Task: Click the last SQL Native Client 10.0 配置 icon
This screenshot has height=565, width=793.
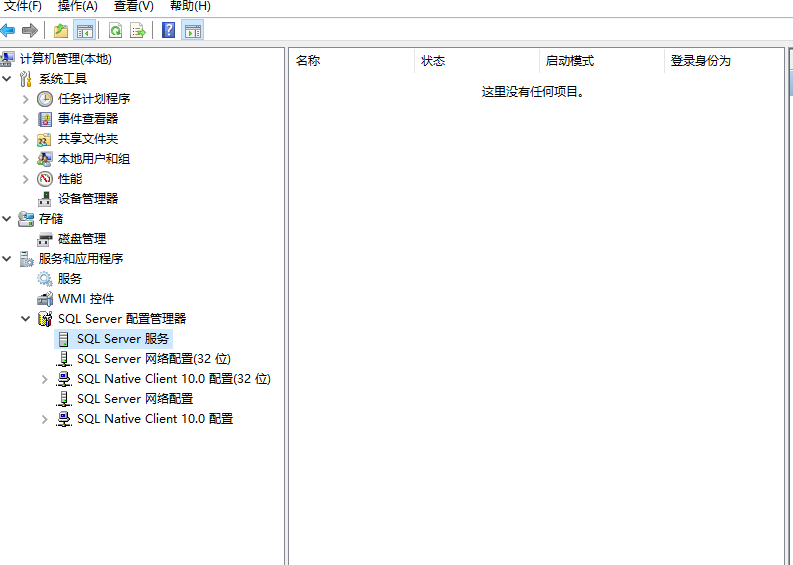Action: click(x=64, y=419)
